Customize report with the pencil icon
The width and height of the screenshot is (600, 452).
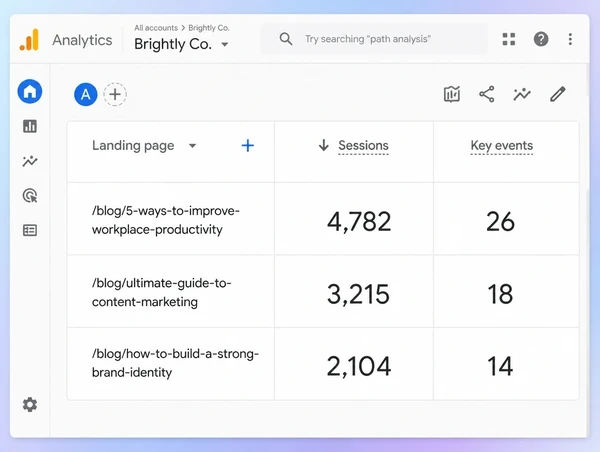tap(558, 94)
